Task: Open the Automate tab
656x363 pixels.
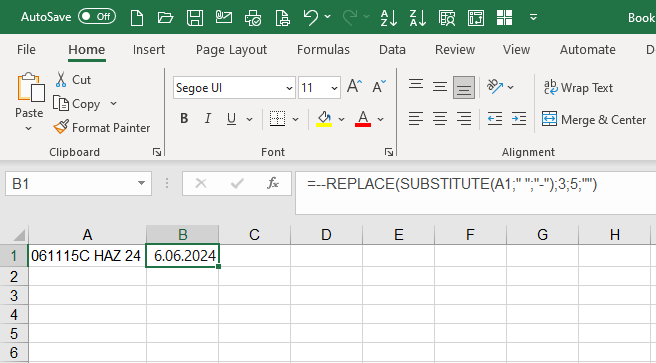Action: tap(587, 49)
